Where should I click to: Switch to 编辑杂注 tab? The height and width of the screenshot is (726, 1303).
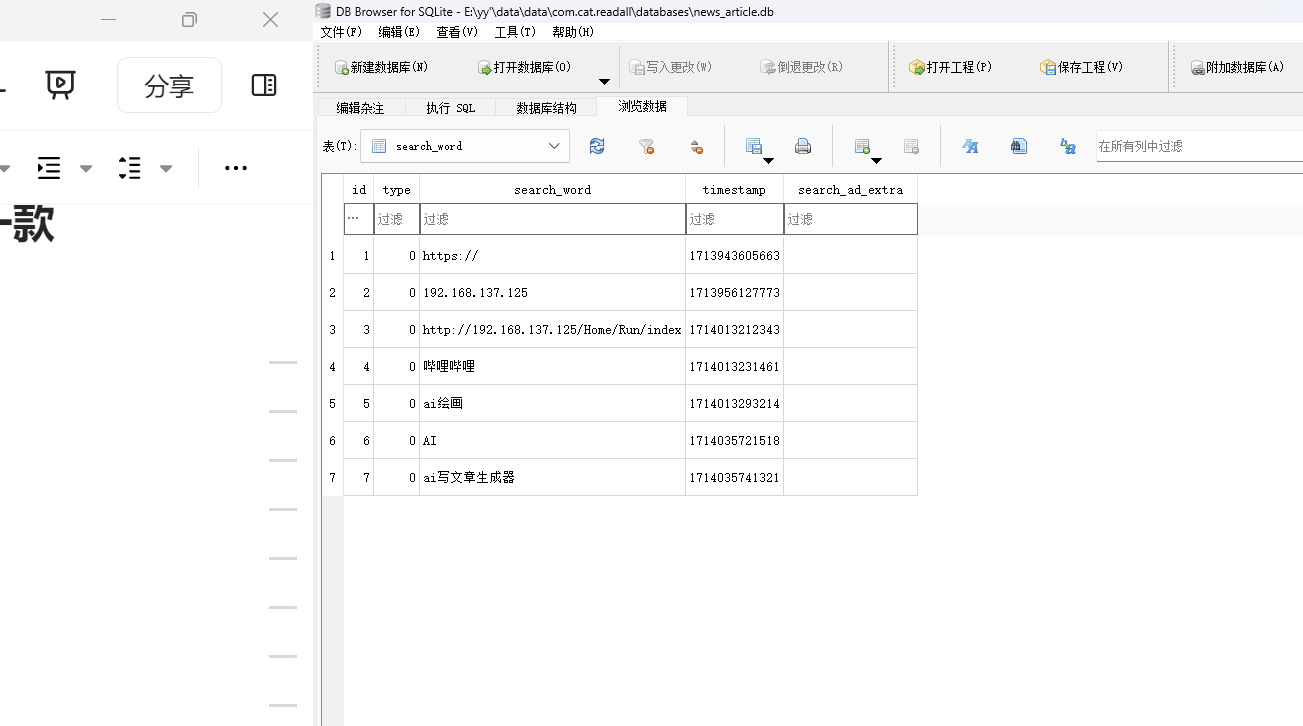(x=360, y=108)
